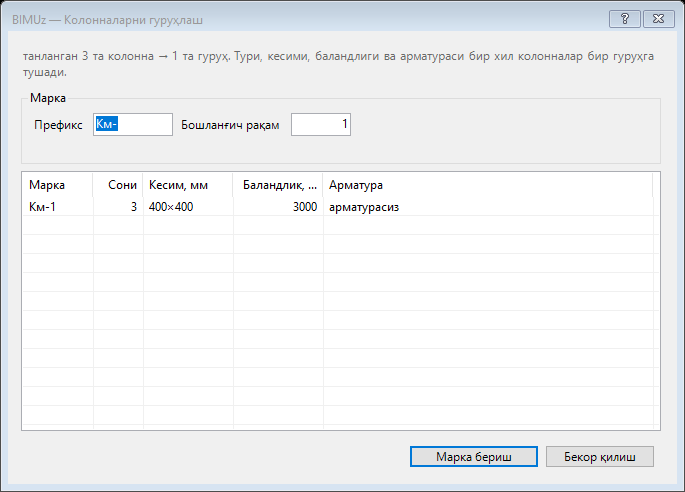The image size is (685, 492).
Task: Click the Бошланғич рақам number field
Action: click(x=321, y=125)
